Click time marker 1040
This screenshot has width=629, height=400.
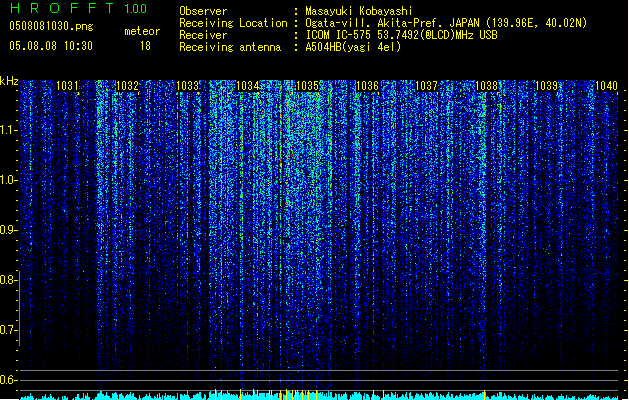(606, 86)
